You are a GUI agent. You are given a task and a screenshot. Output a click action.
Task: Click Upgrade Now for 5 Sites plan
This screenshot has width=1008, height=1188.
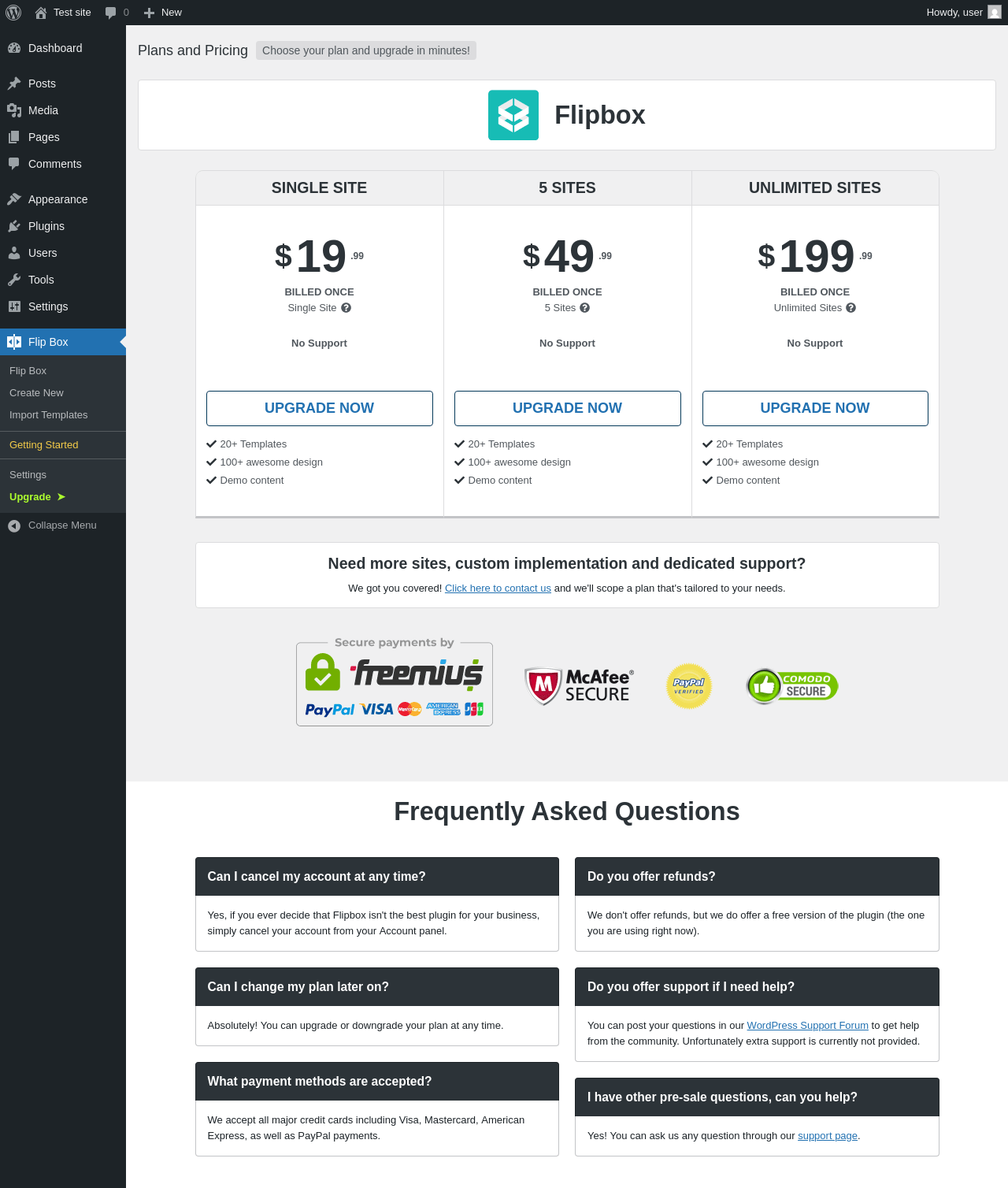[x=568, y=408]
